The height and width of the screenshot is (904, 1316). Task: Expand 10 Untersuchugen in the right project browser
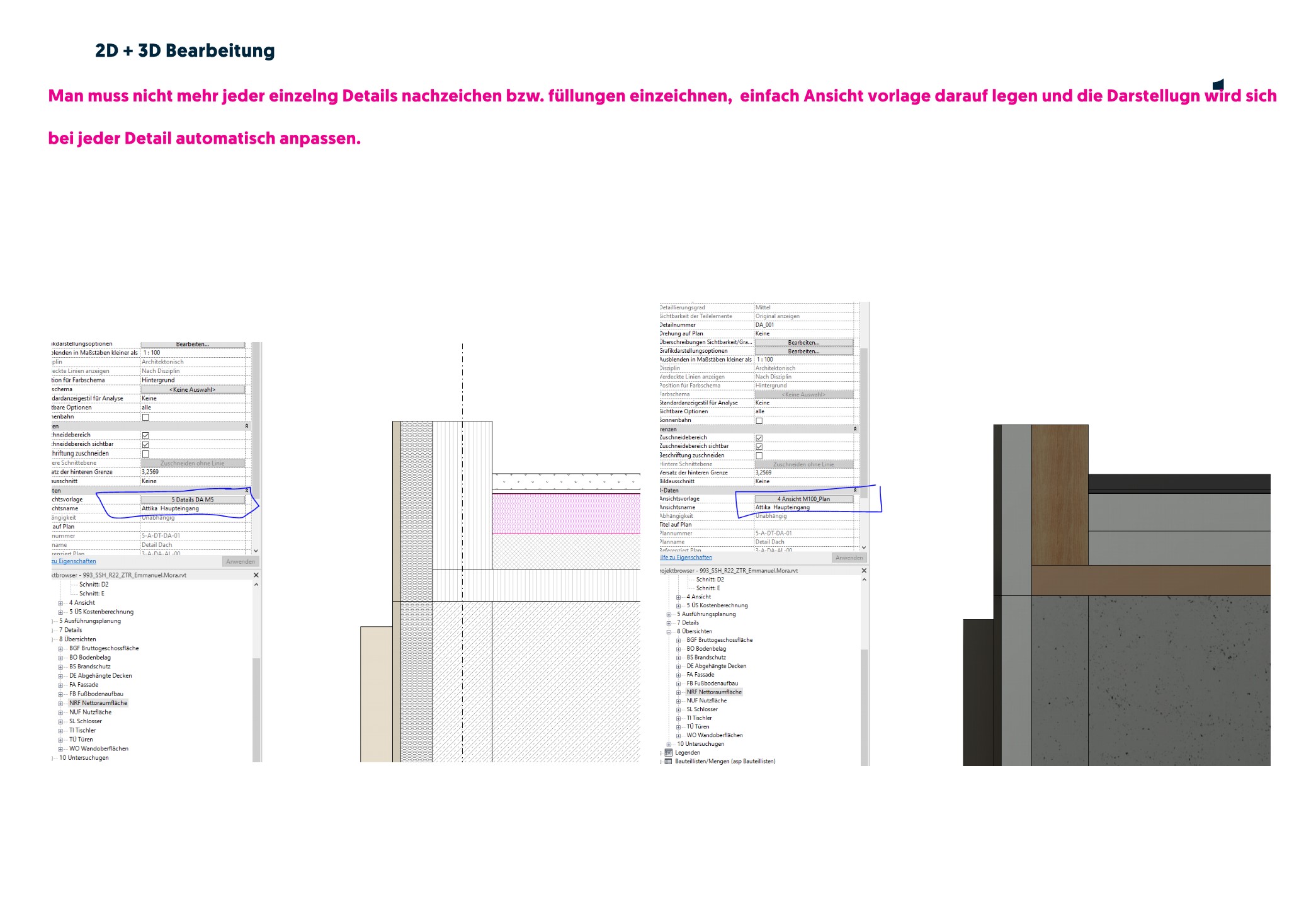[x=669, y=745]
